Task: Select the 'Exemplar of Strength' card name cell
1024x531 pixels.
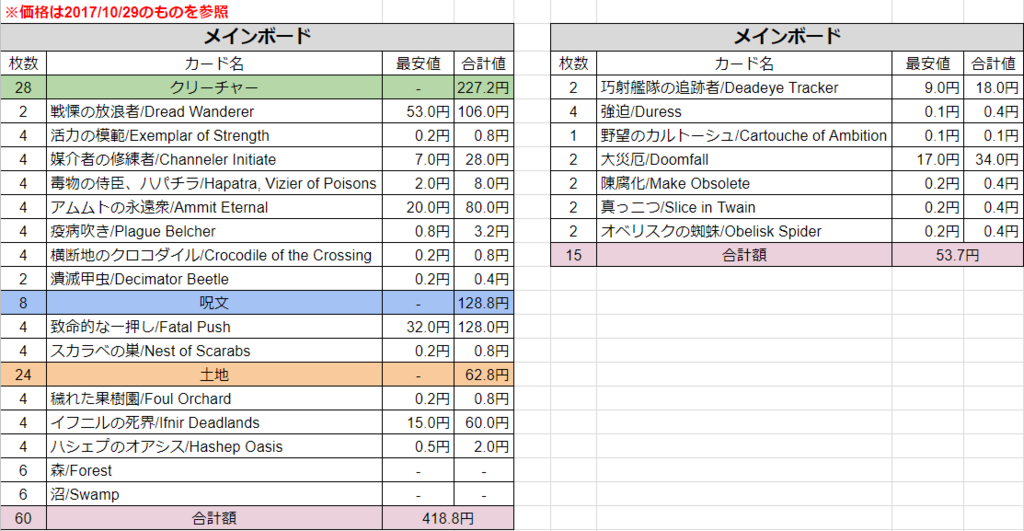Action: (214, 136)
